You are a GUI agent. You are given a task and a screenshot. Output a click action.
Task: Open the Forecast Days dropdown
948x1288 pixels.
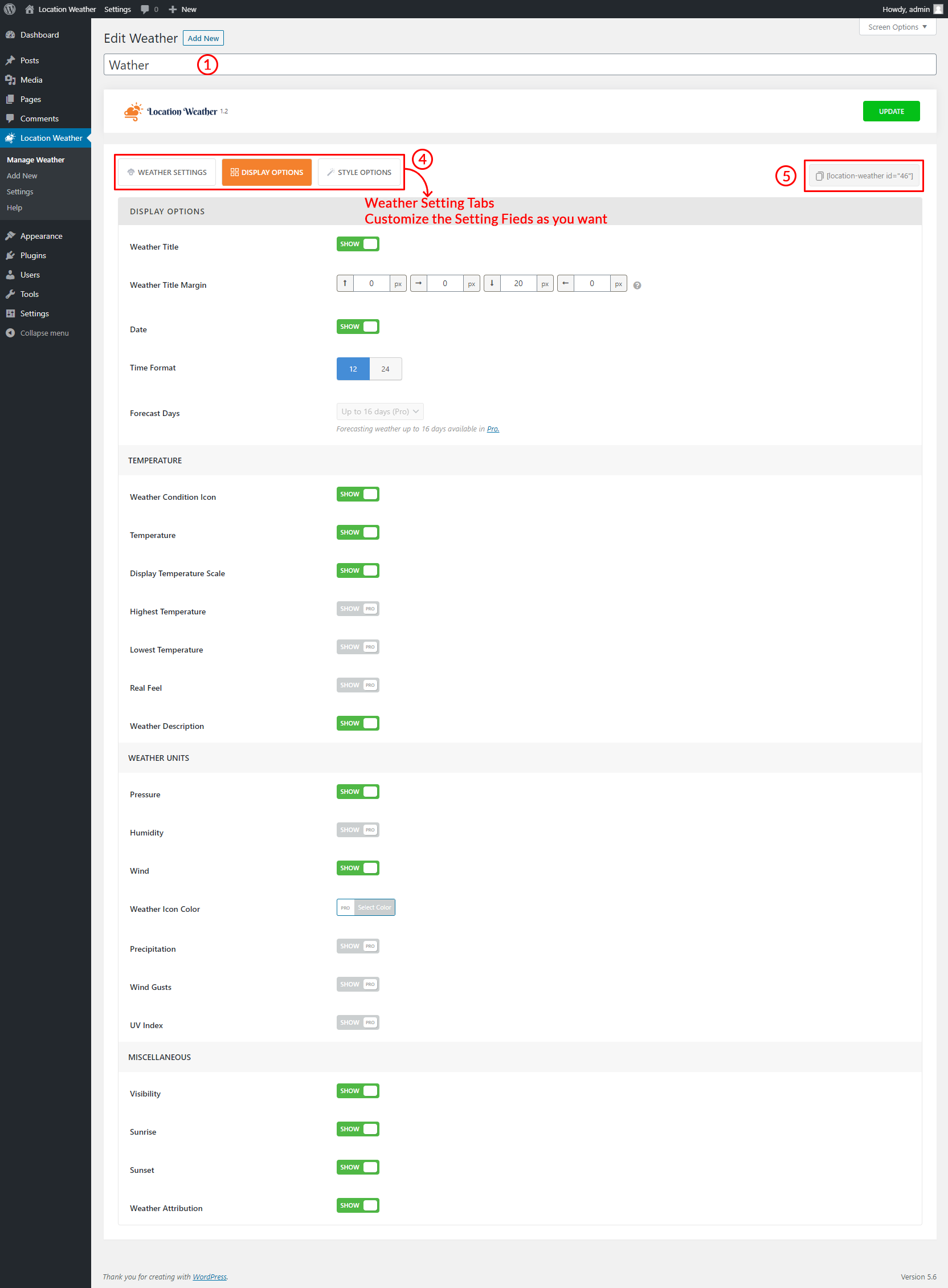point(380,411)
